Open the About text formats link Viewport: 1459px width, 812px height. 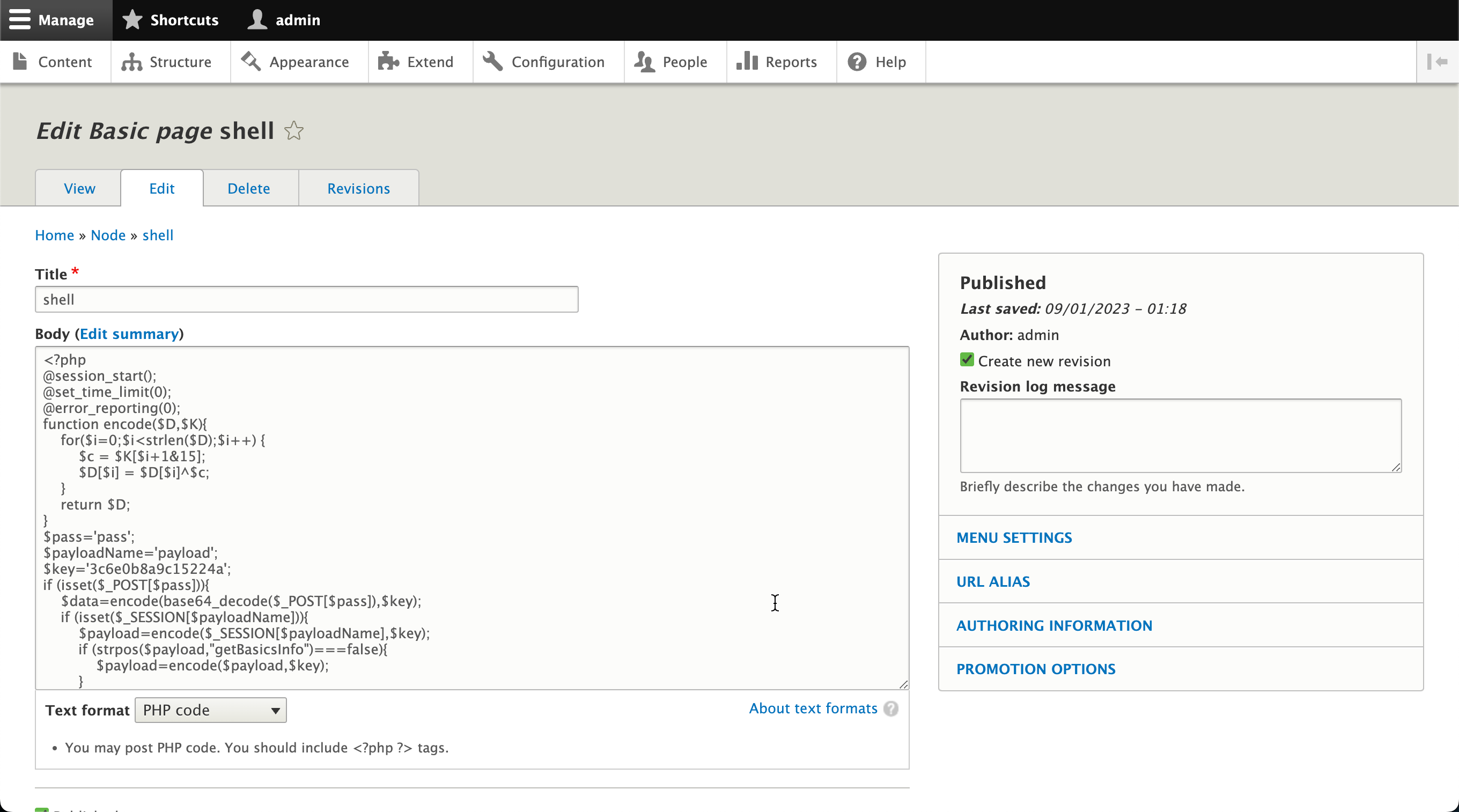pyautogui.click(x=813, y=708)
